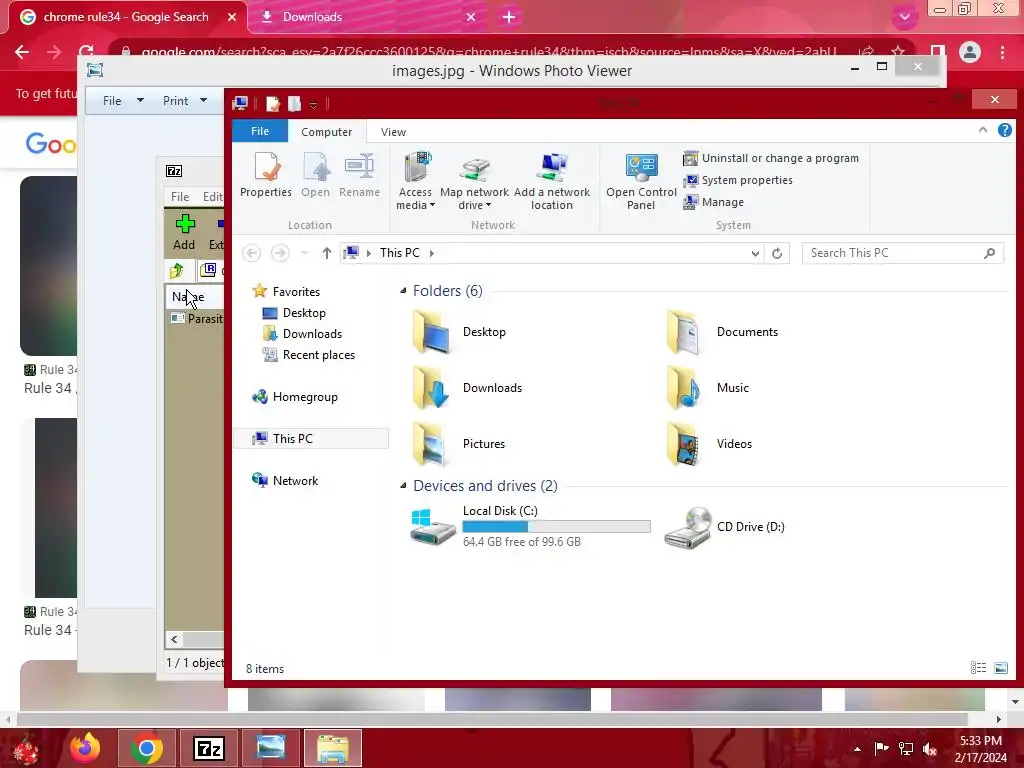
Task: Collapse the Folders (6) group
Action: point(404,291)
